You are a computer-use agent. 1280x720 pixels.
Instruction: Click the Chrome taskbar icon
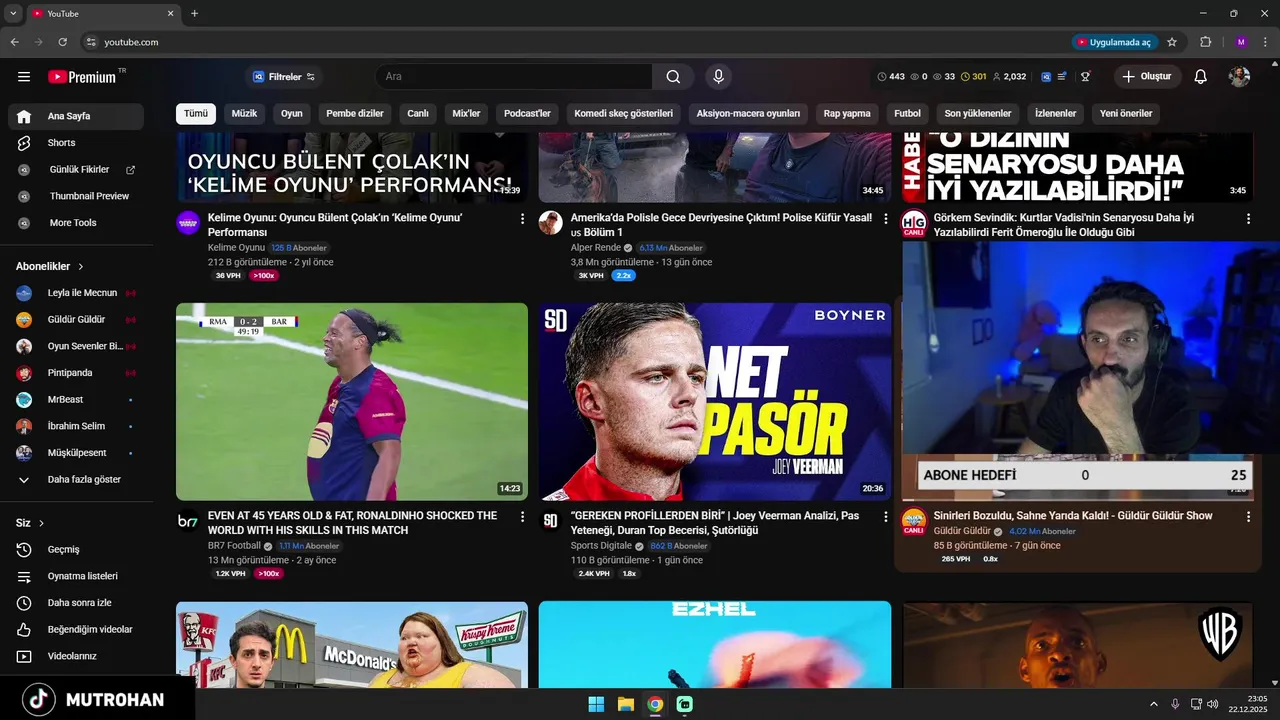tap(654, 704)
